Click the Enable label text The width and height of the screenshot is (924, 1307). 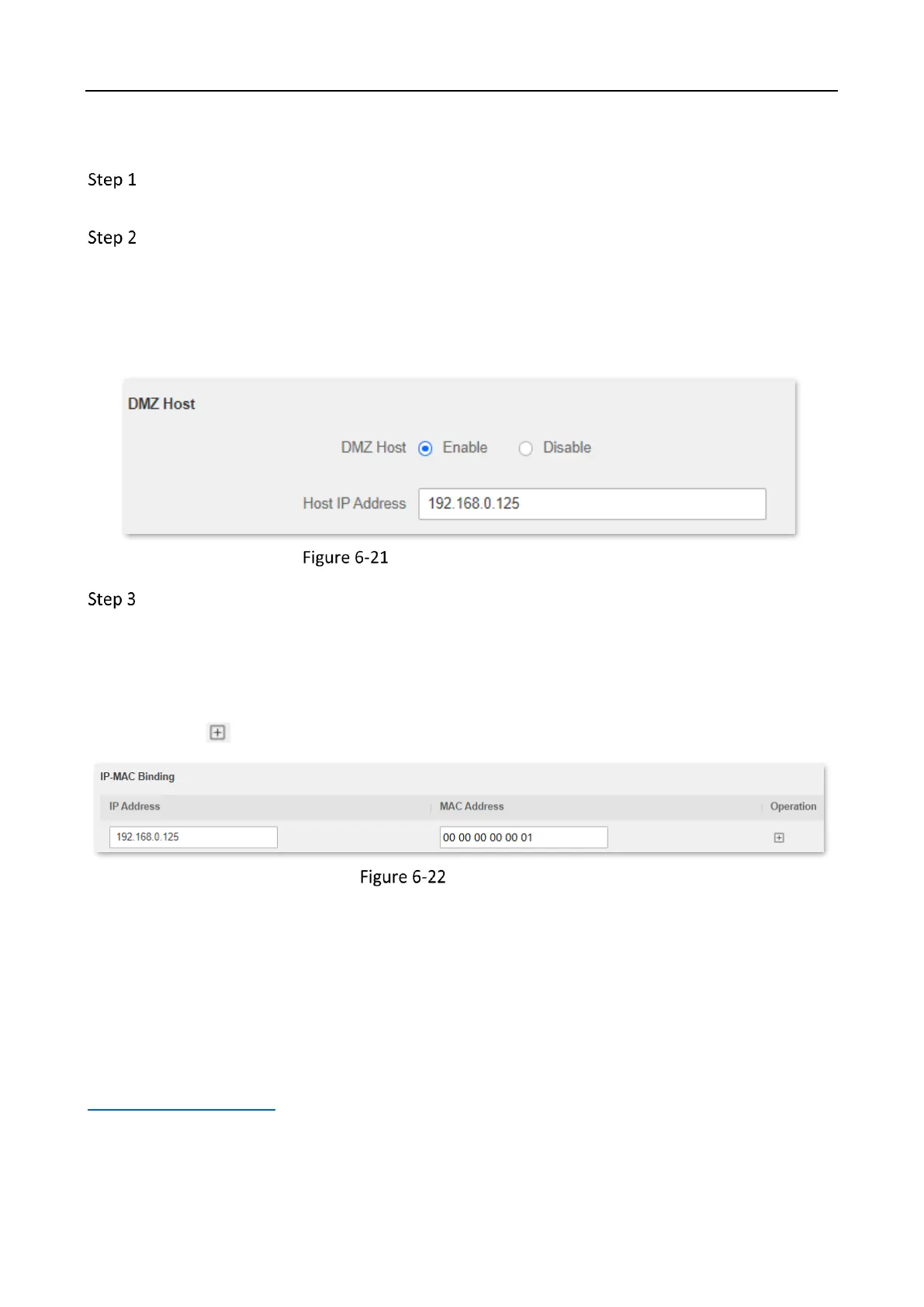465,448
